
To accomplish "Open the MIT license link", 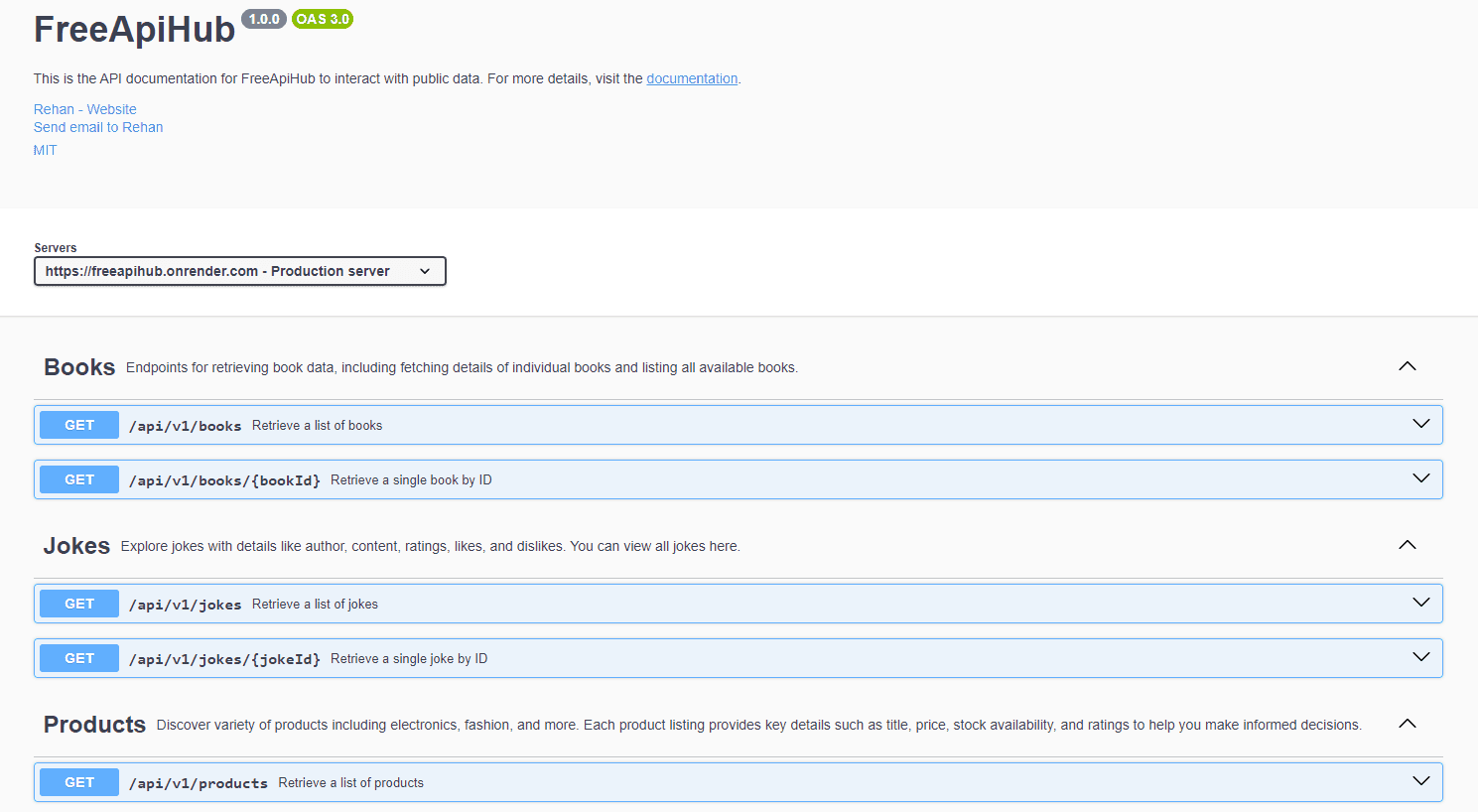I will pos(46,150).
